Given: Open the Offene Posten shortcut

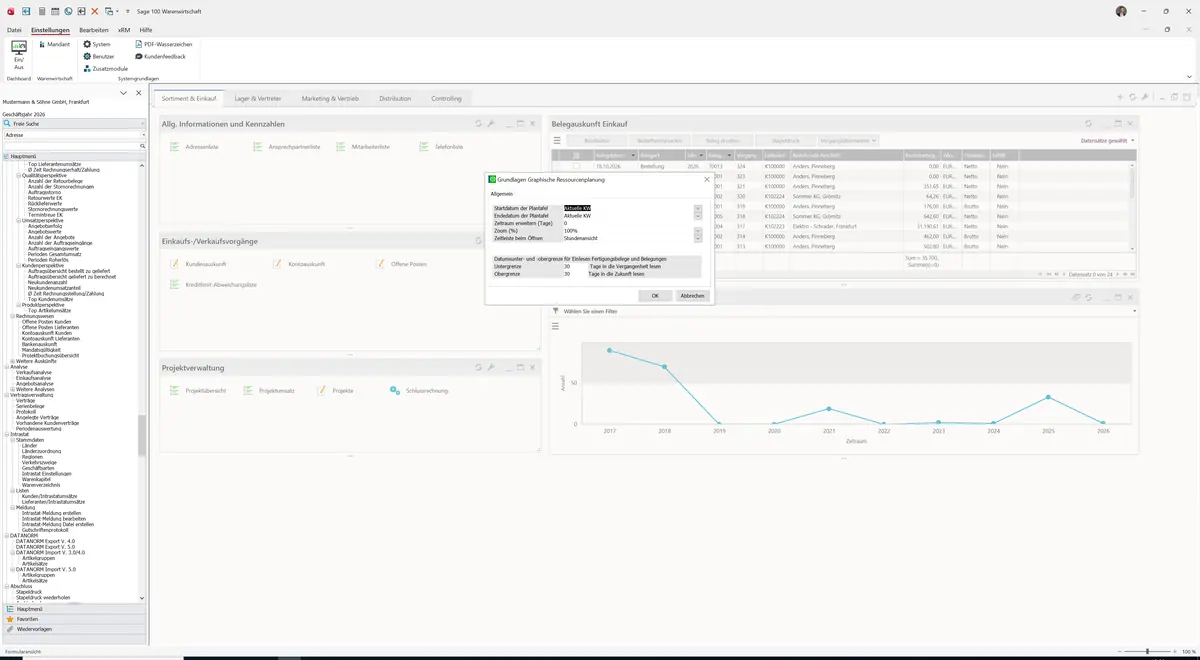Looking at the screenshot, I should pyautogui.click(x=401, y=264).
